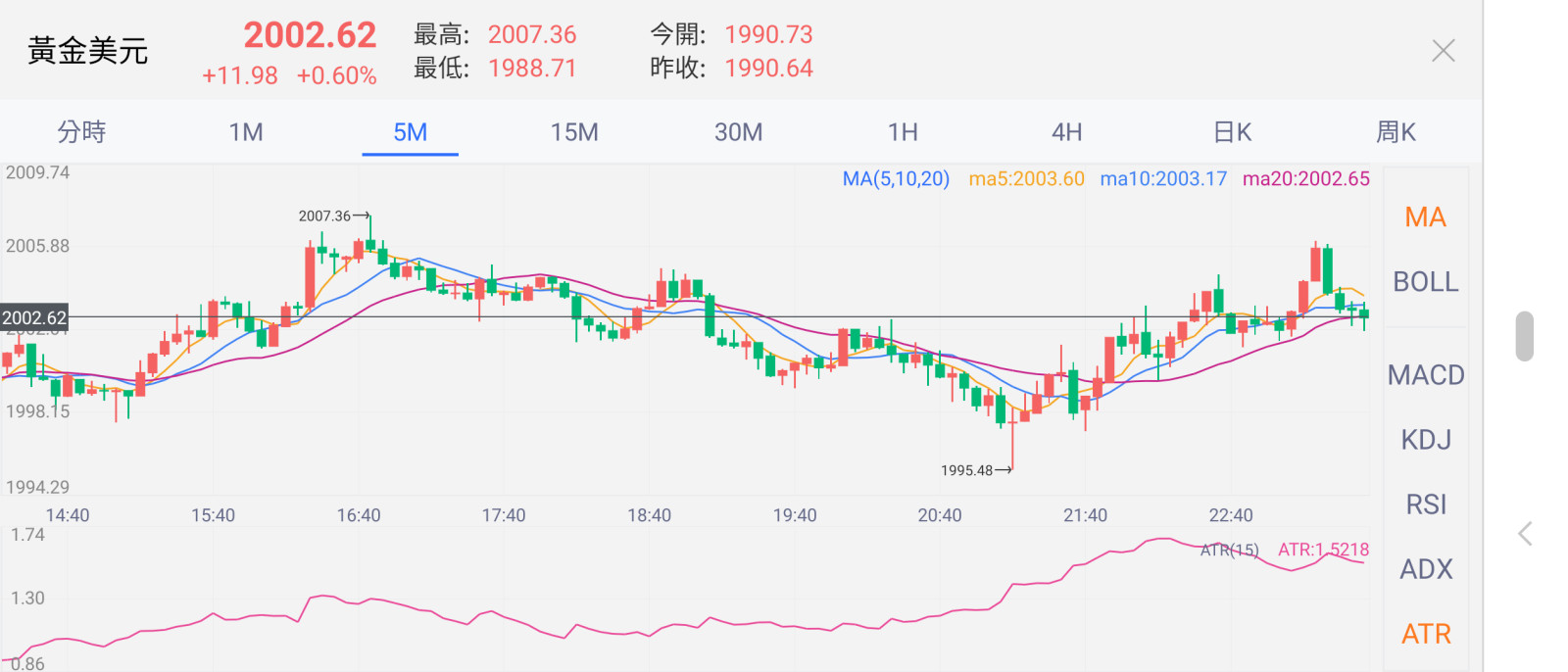1568x672 pixels.
Task: Select the 5M timeframe tab
Action: pyautogui.click(x=411, y=132)
